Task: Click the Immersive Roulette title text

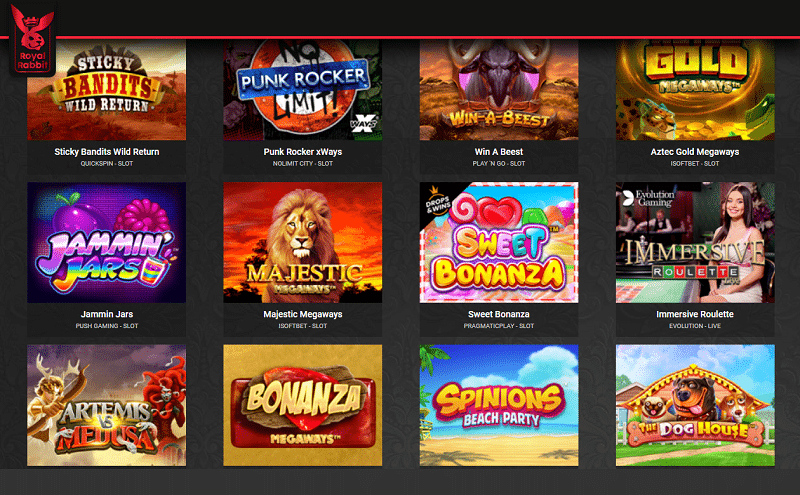Action: 695,314
